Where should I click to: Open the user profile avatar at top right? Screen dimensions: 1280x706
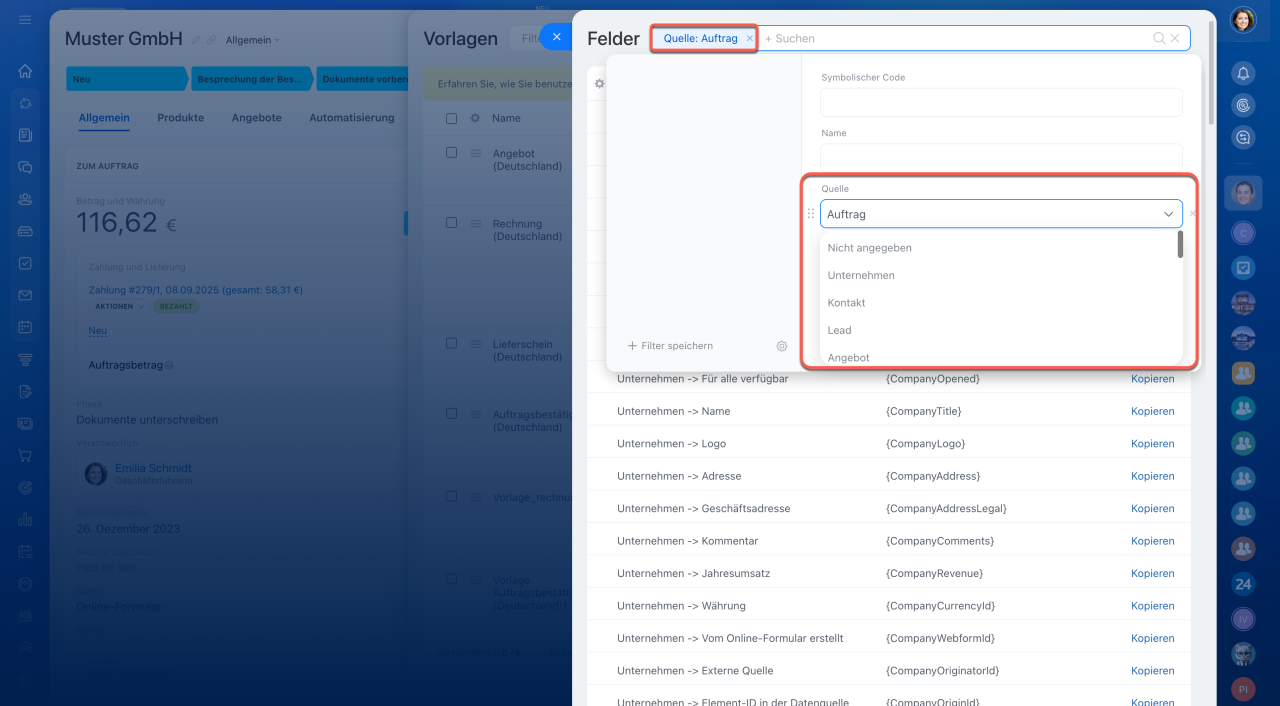click(1243, 20)
